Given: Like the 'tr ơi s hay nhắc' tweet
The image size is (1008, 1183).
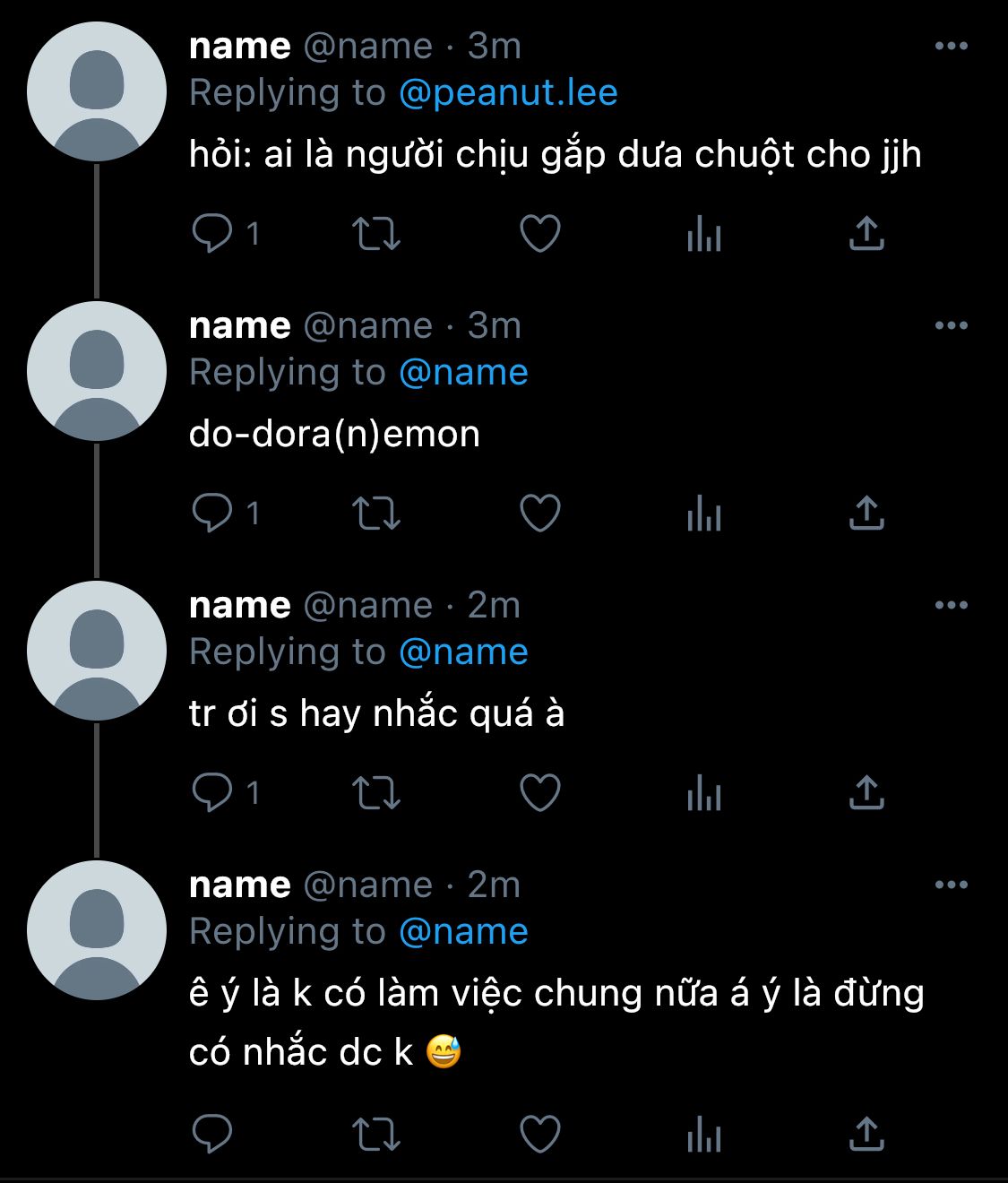Looking at the screenshot, I should [540, 793].
